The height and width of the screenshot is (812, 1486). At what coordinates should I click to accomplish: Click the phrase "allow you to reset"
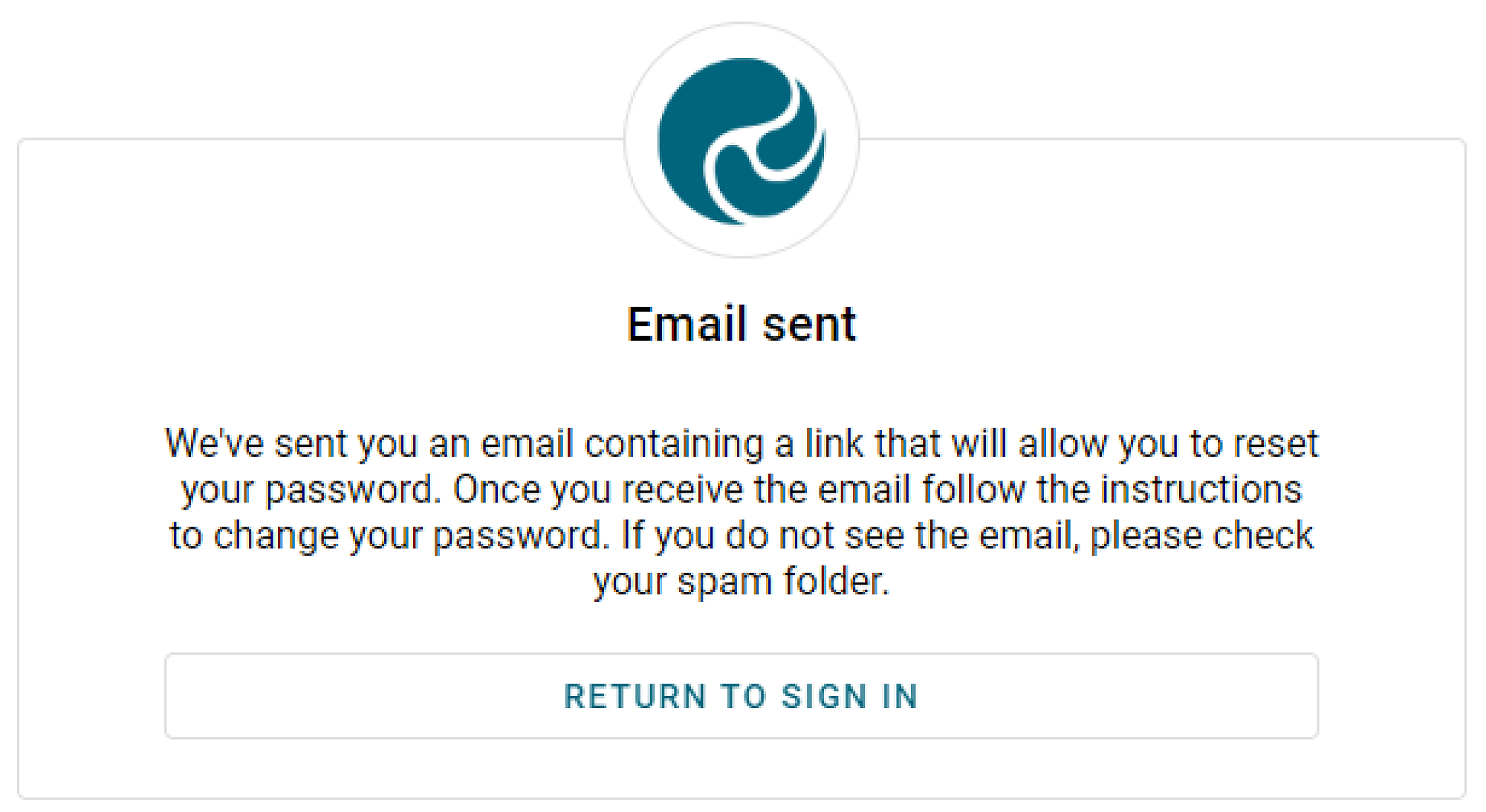pos(1168,444)
